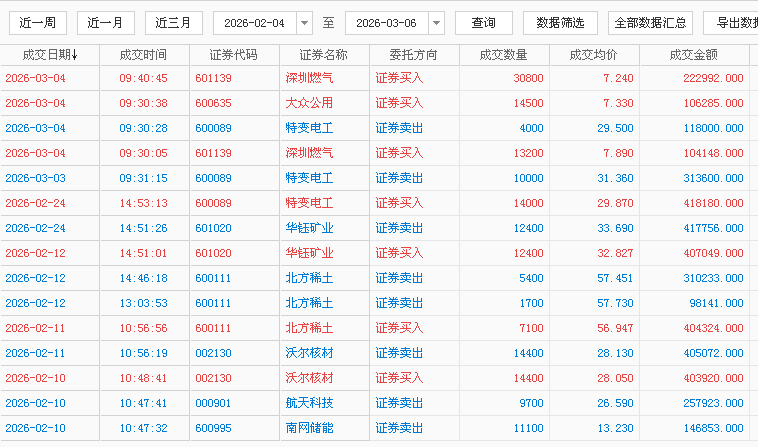Select time cell 13:03:53
This screenshot has height=447, width=758.
(144, 303)
